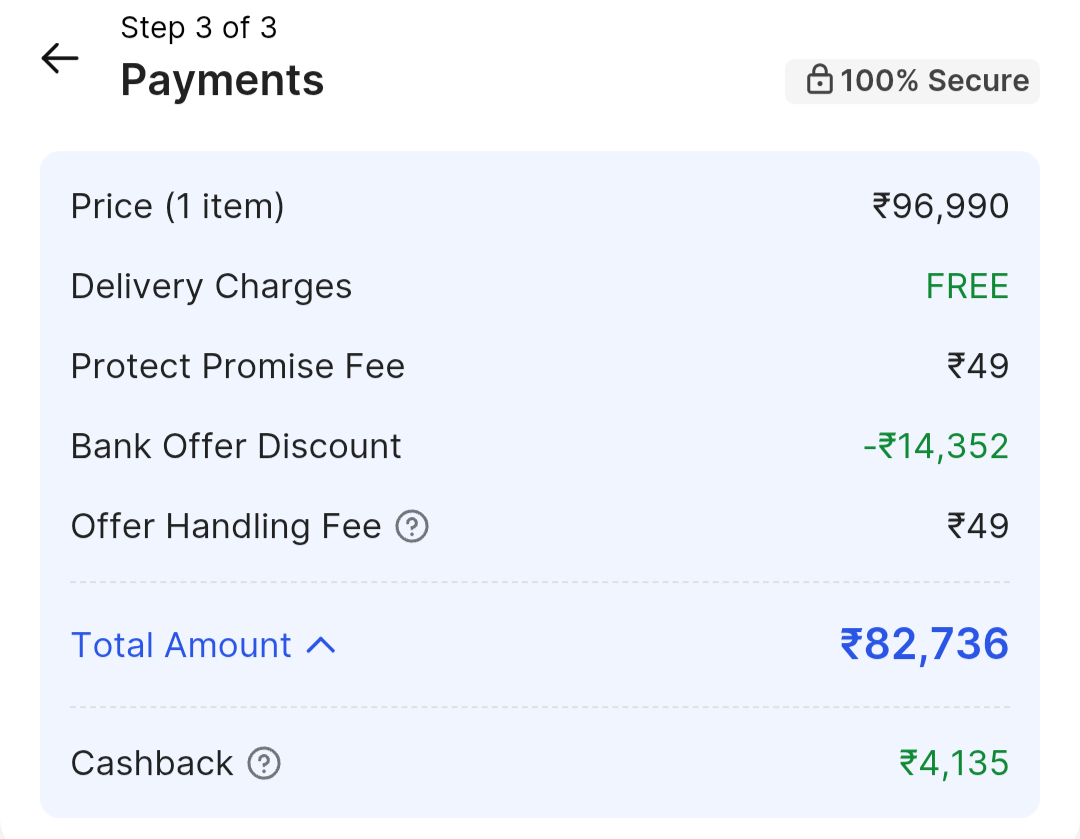Select the Step 3 of 3 indicator
The height and width of the screenshot is (839, 1080).
pyautogui.click(x=198, y=28)
